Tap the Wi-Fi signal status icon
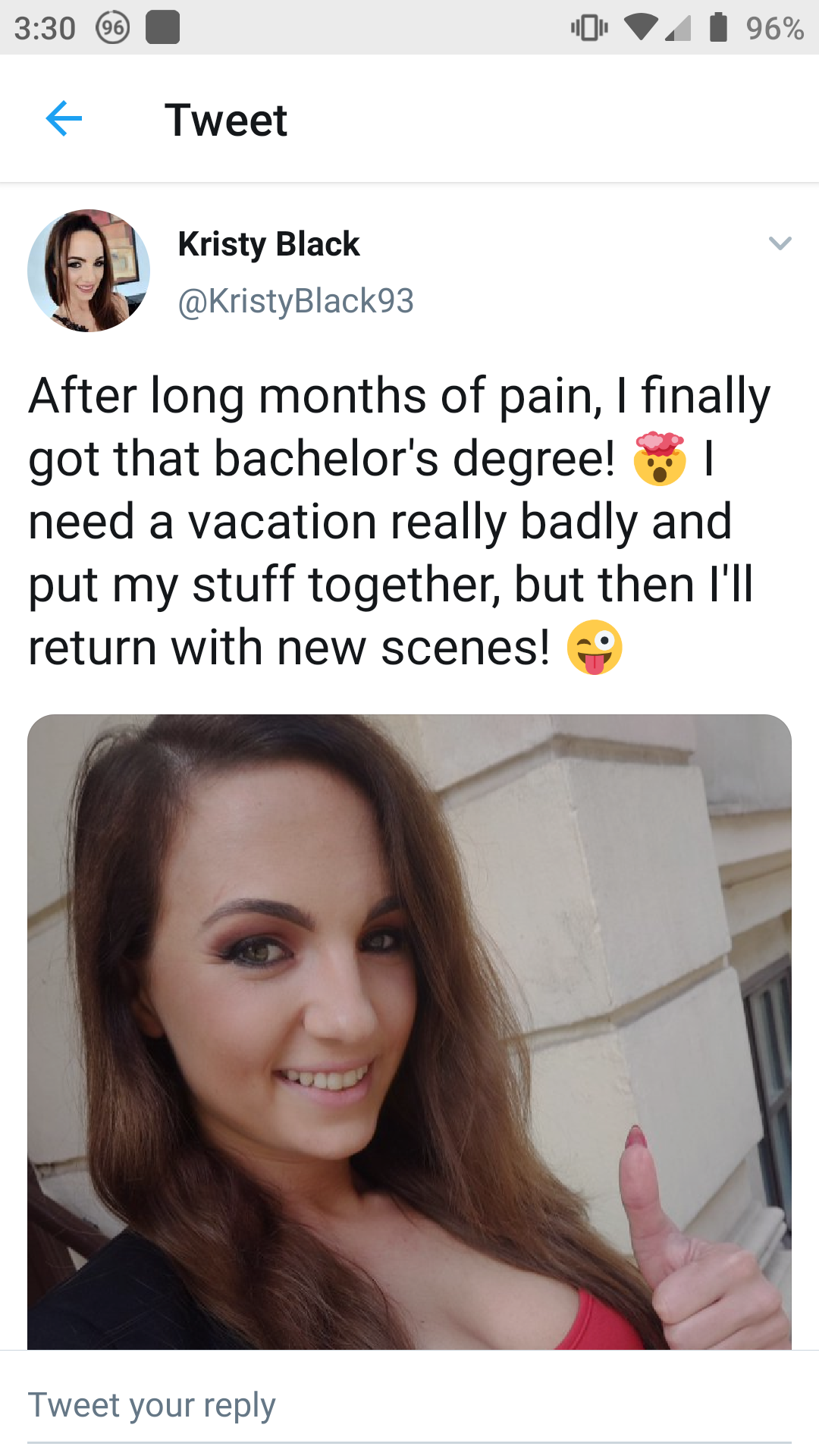The image size is (819, 1456). pyautogui.click(x=641, y=28)
